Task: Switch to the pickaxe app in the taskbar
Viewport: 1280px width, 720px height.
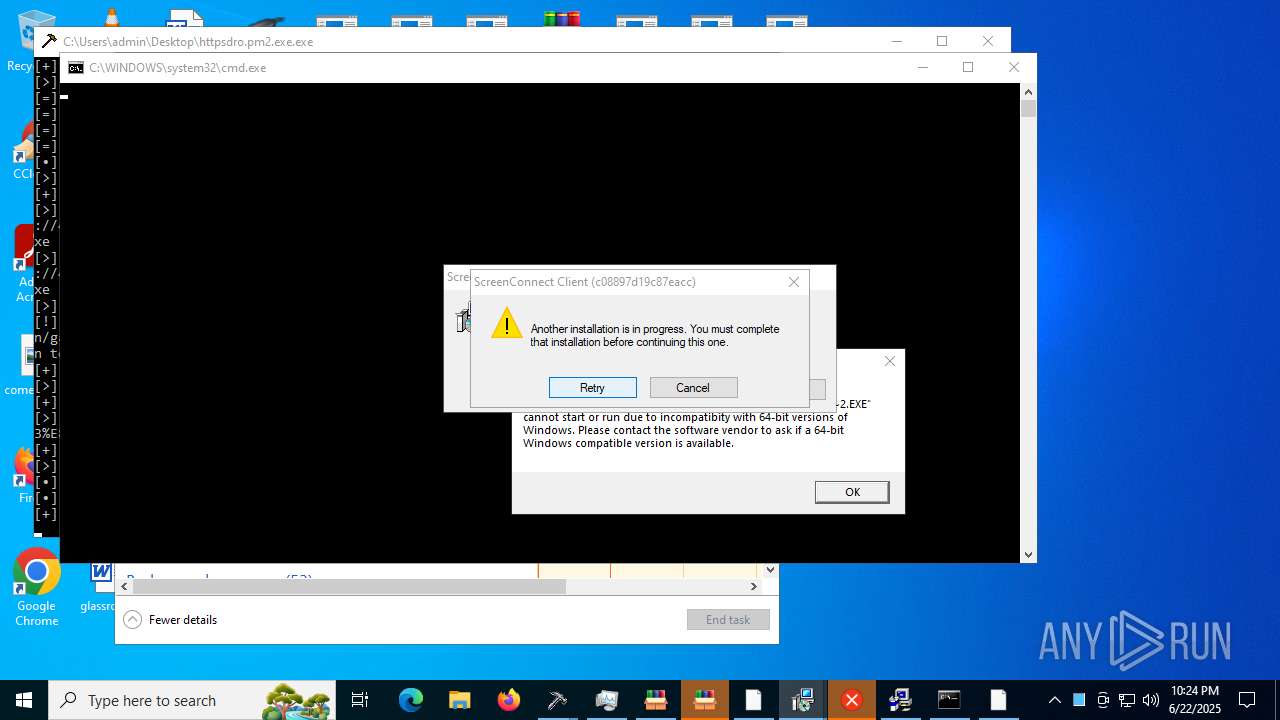Action: [557, 700]
